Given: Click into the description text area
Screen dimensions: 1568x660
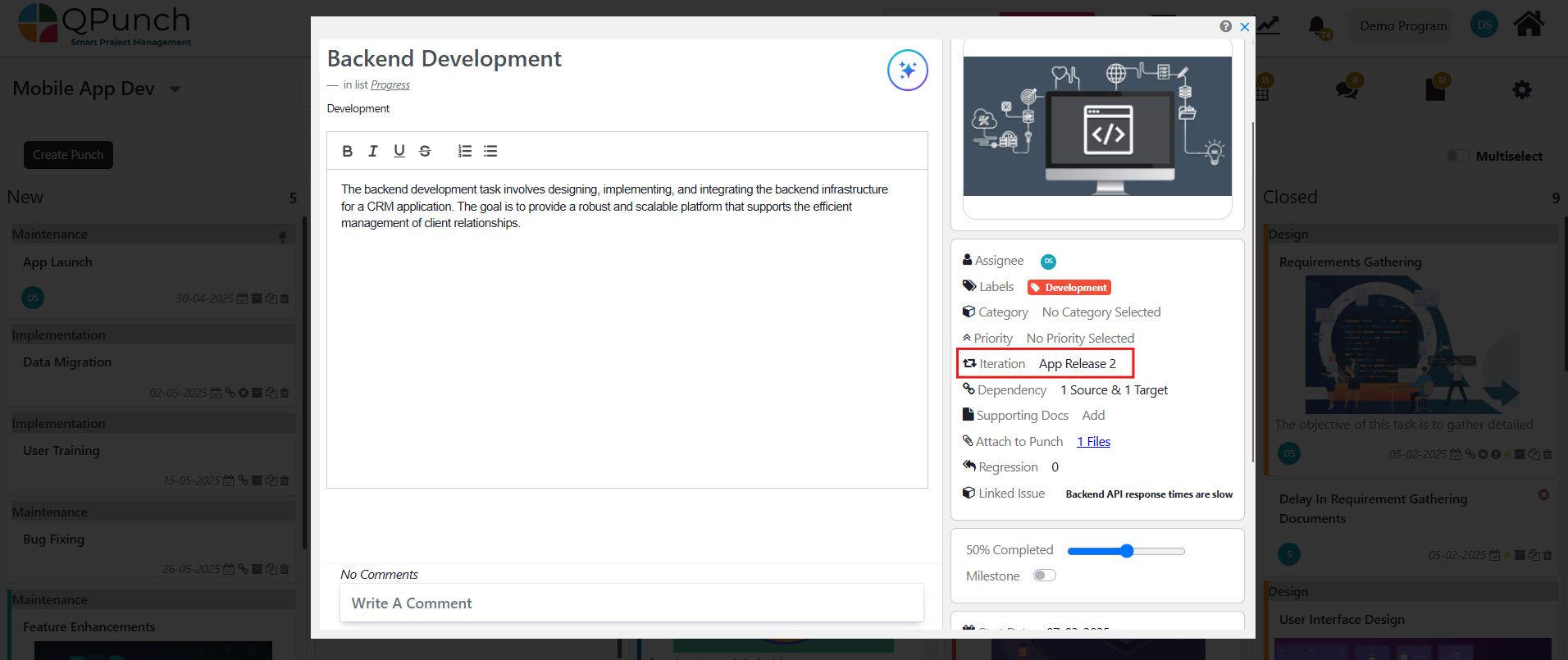Looking at the screenshot, I should [x=627, y=328].
